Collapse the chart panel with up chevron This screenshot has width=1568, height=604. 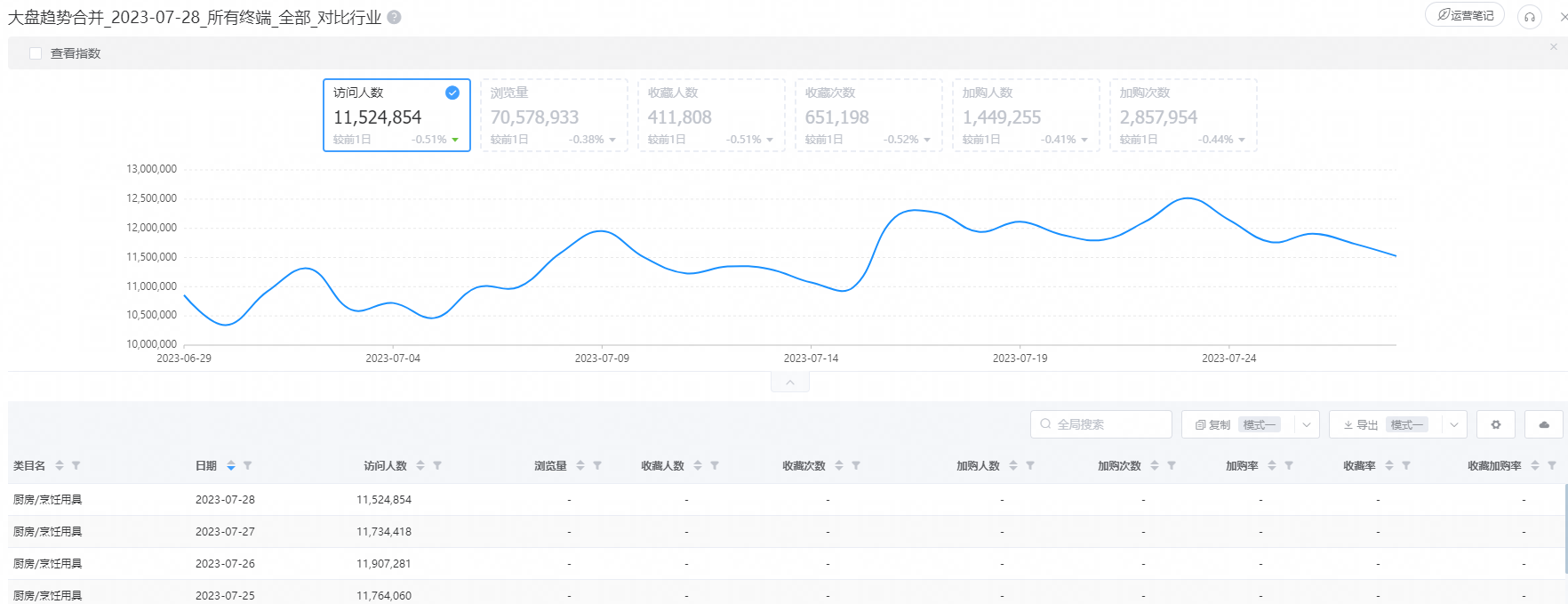click(x=790, y=383)
